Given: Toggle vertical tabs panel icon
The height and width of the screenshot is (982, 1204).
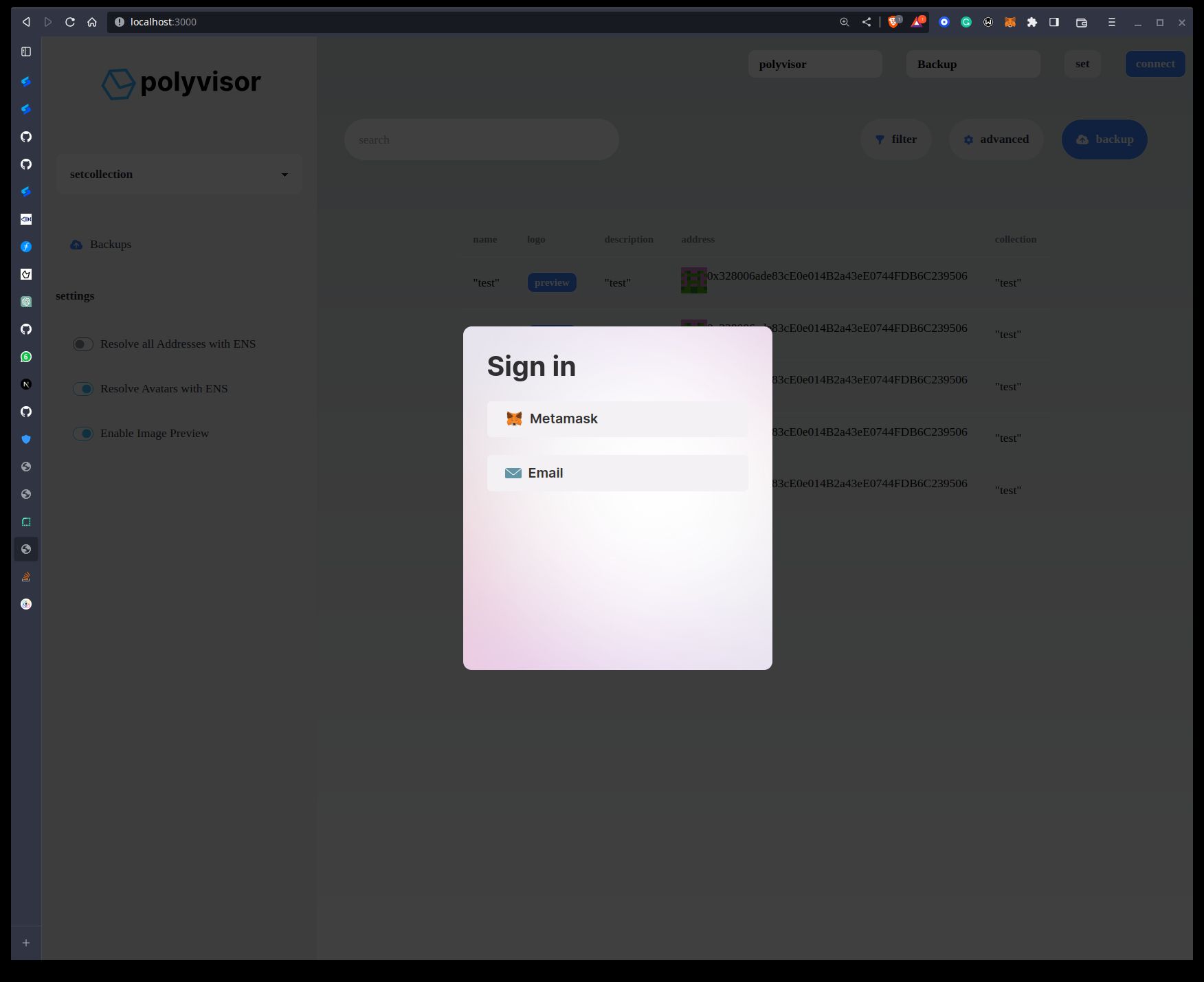Looking at the screenshot, I should 26,52.
